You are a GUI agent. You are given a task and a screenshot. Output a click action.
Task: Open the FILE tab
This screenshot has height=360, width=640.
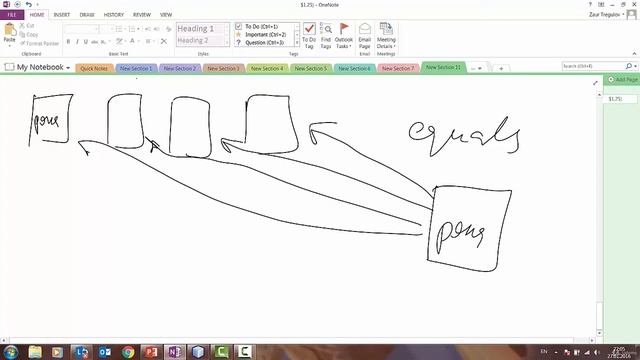pyautogui.click(x=12, y=15)
